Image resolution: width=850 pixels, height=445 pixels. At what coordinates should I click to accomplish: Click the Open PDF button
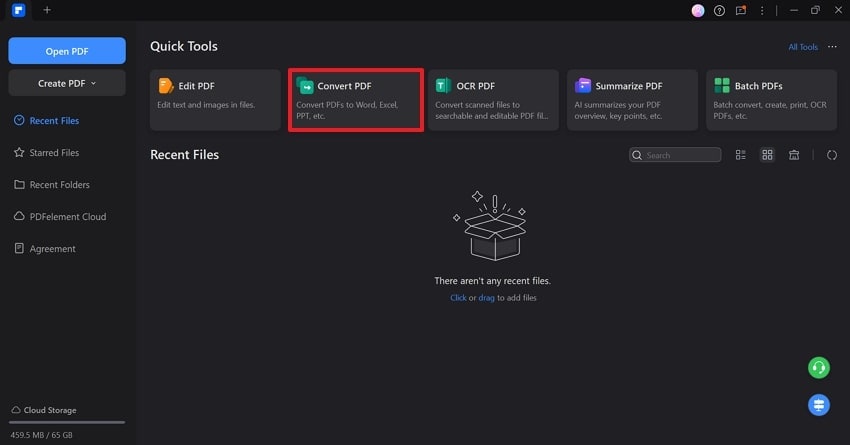(67, 51)
